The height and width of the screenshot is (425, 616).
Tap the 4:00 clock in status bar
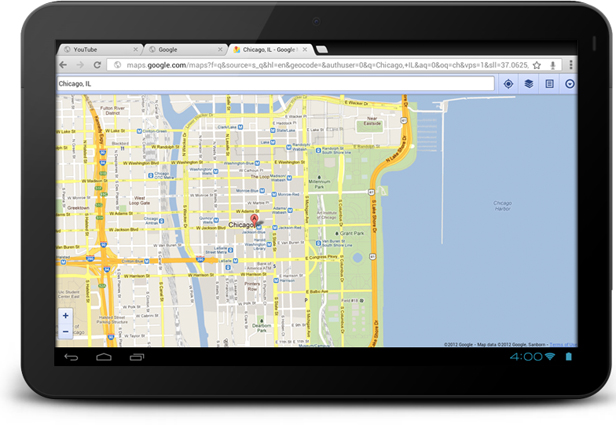click(x=526, y=357)
